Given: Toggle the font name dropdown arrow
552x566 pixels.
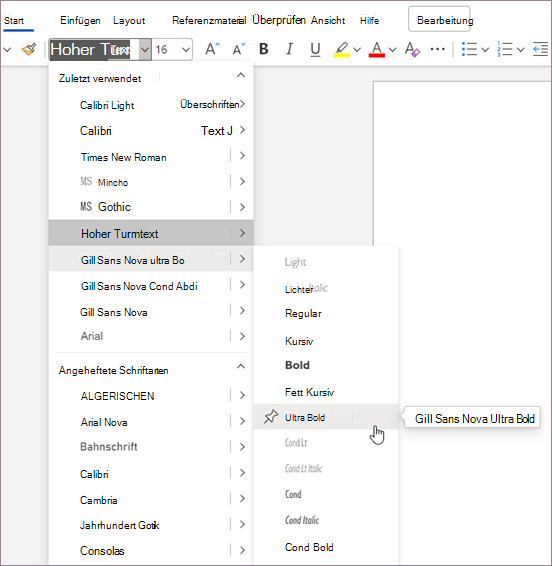Looking at the screenshot, I should 145,49.
